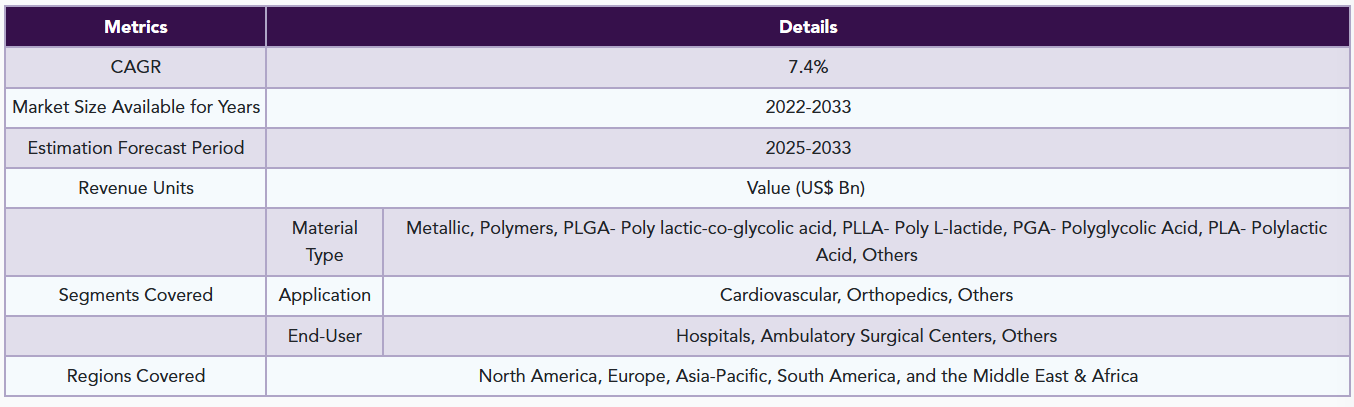Screen dimensions: 1354x407
Task: Click the 7.4% CAGR value
Action: tap(808, 67)
